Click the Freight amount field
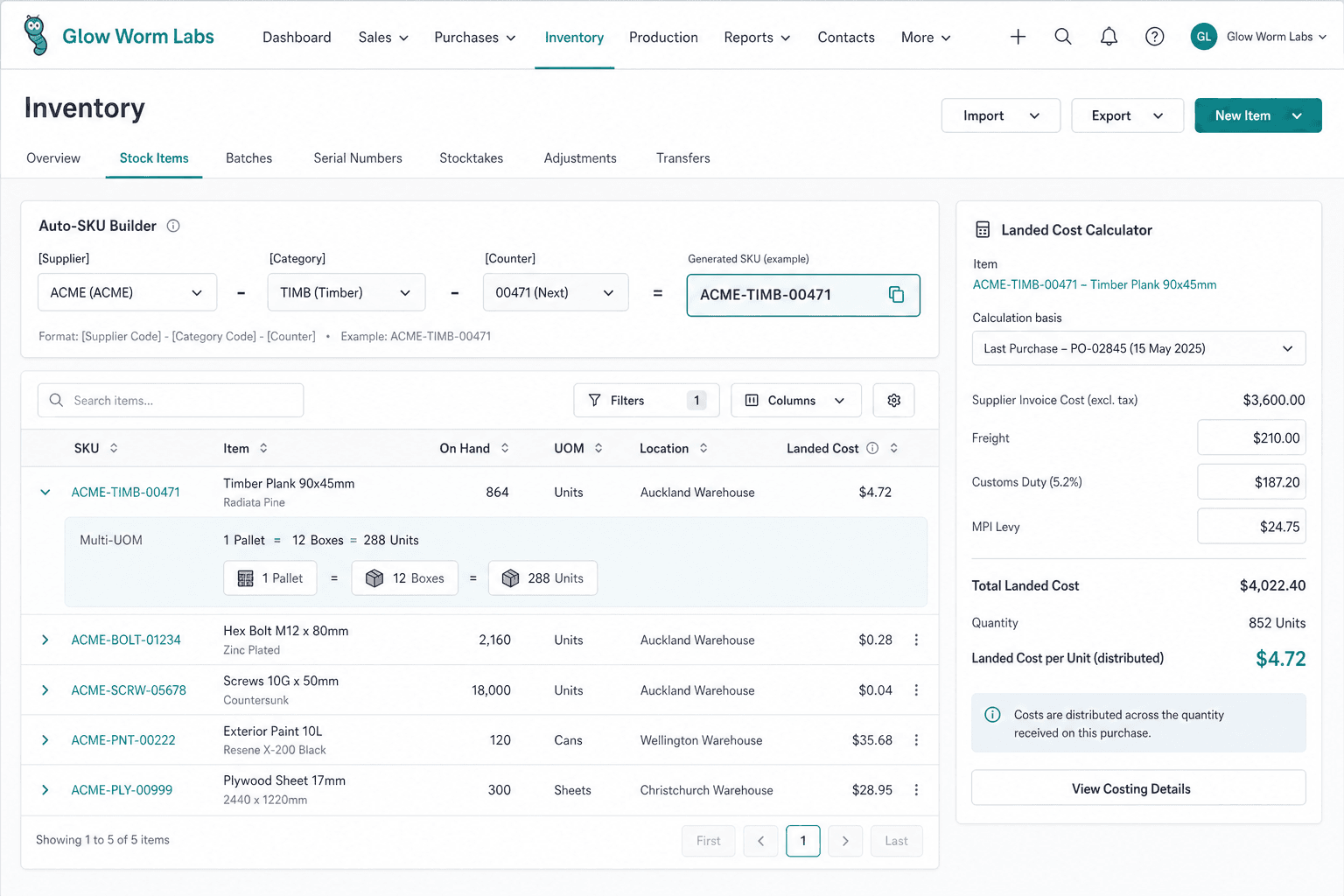Screen dimensions: 1344x896 point(1251,437)
